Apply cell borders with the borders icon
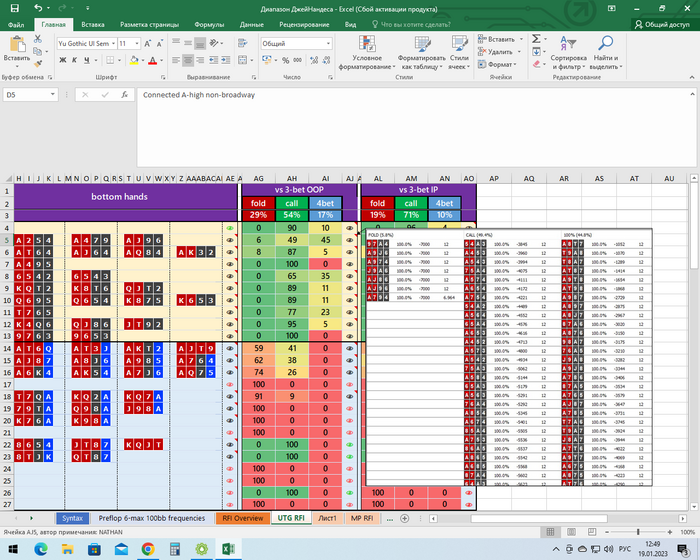The width and height of the screenshot is (700, 560). coord(109,60)
